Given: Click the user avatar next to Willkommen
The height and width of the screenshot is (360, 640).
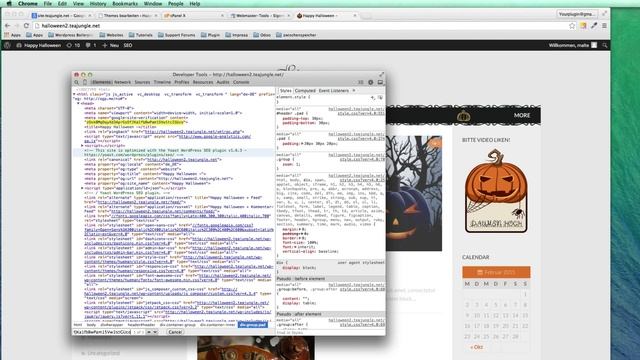Looking at the screenshot, I should 594,45.
